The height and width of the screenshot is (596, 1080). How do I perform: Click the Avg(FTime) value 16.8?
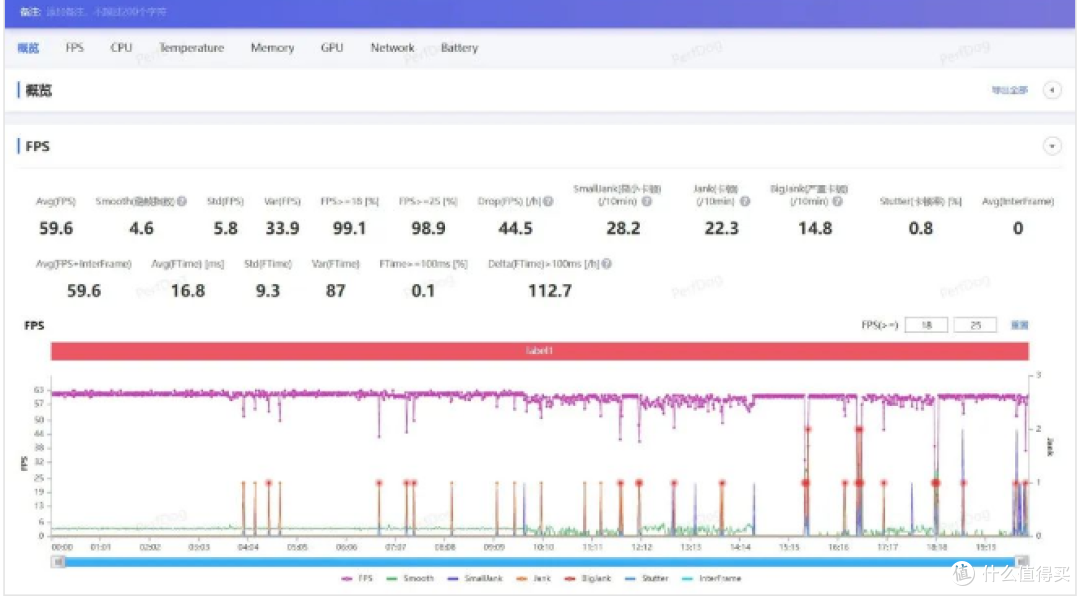[188, 291]
